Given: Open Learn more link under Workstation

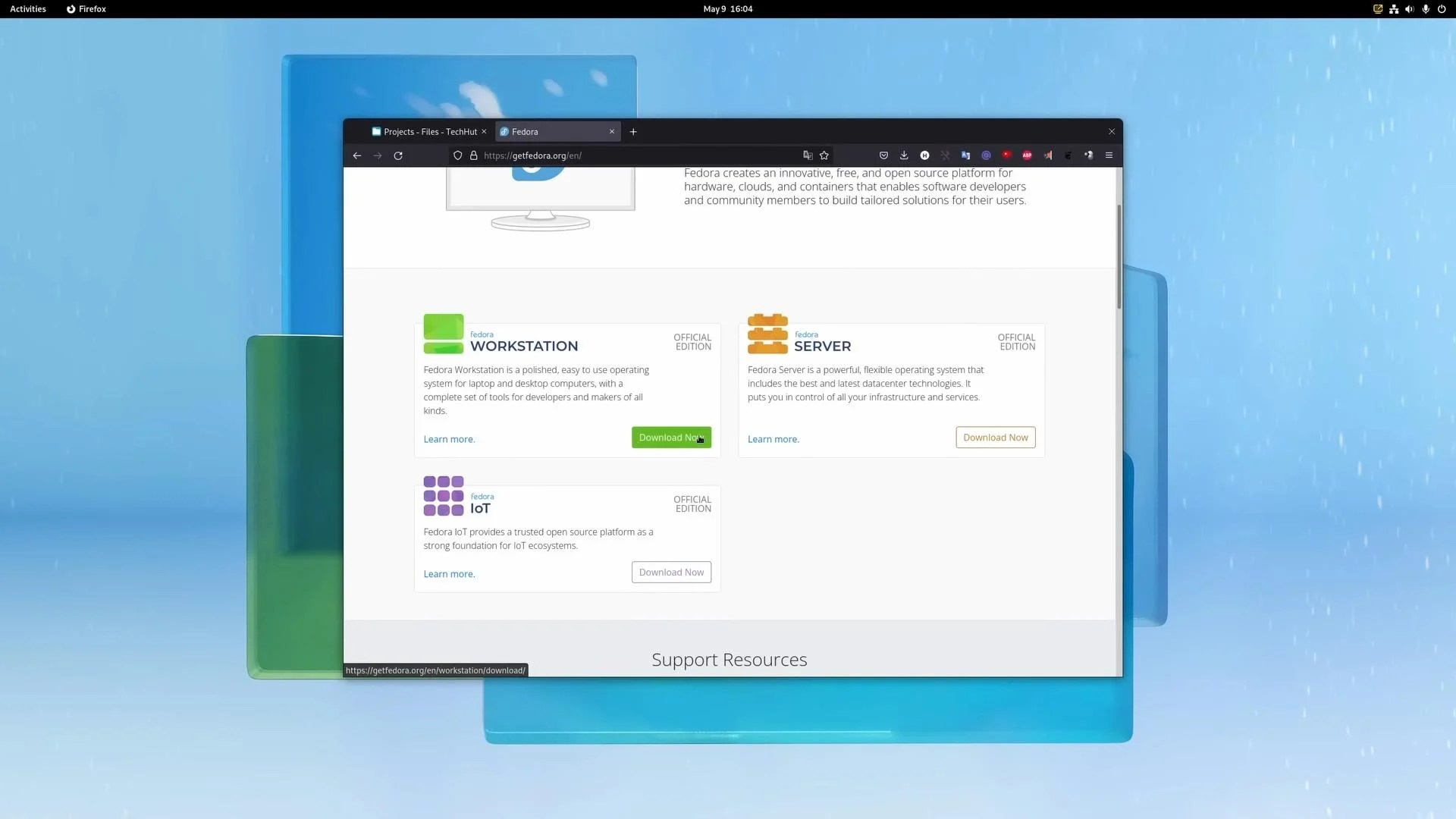Looking at the screenshot, I should coord(449,440).
